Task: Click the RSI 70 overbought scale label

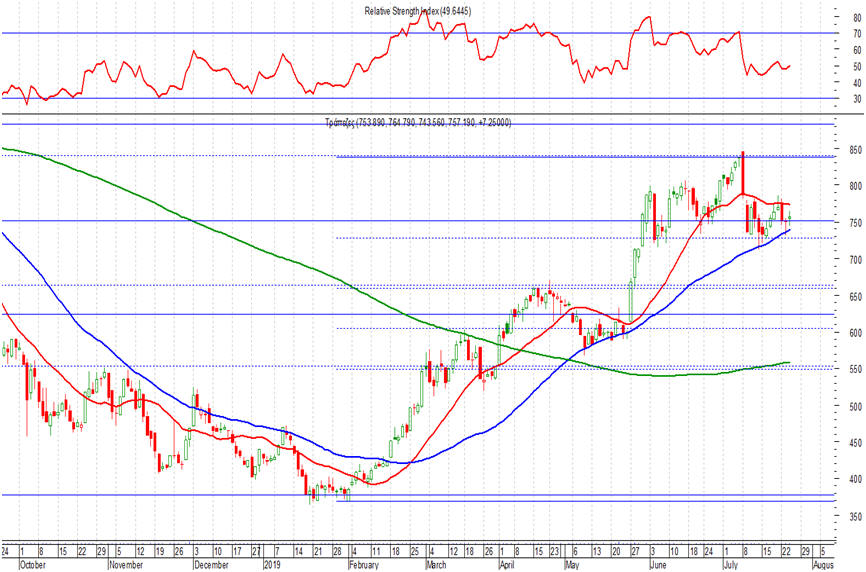Action: pos(857,34)
